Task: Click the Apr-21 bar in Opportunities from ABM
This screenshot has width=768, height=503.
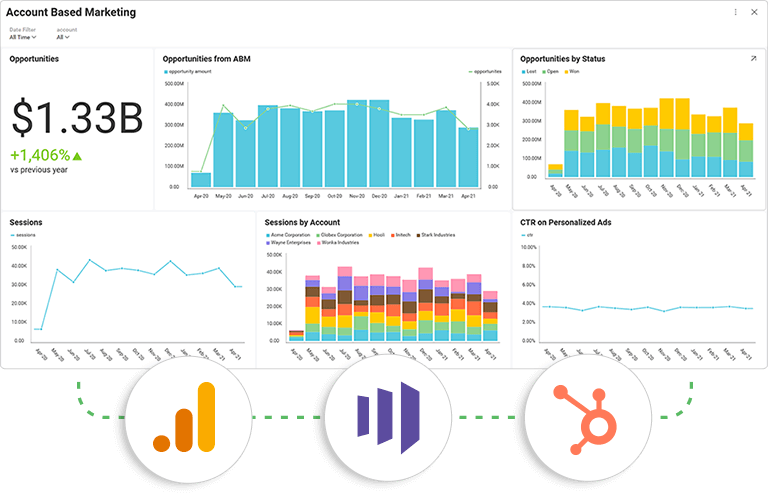Action: tap(468, 157)
